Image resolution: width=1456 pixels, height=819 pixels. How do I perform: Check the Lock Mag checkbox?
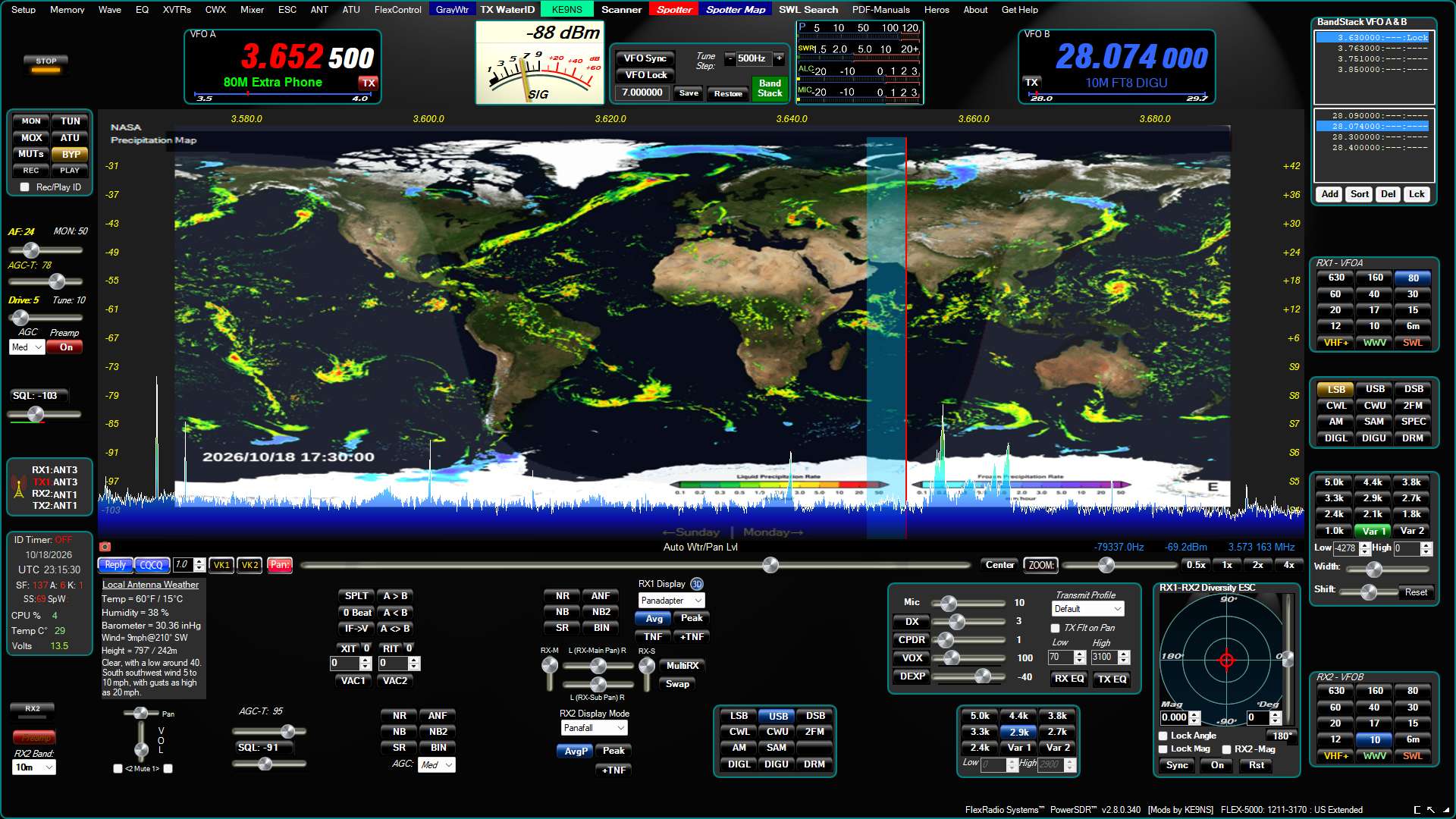(1163, 749)
